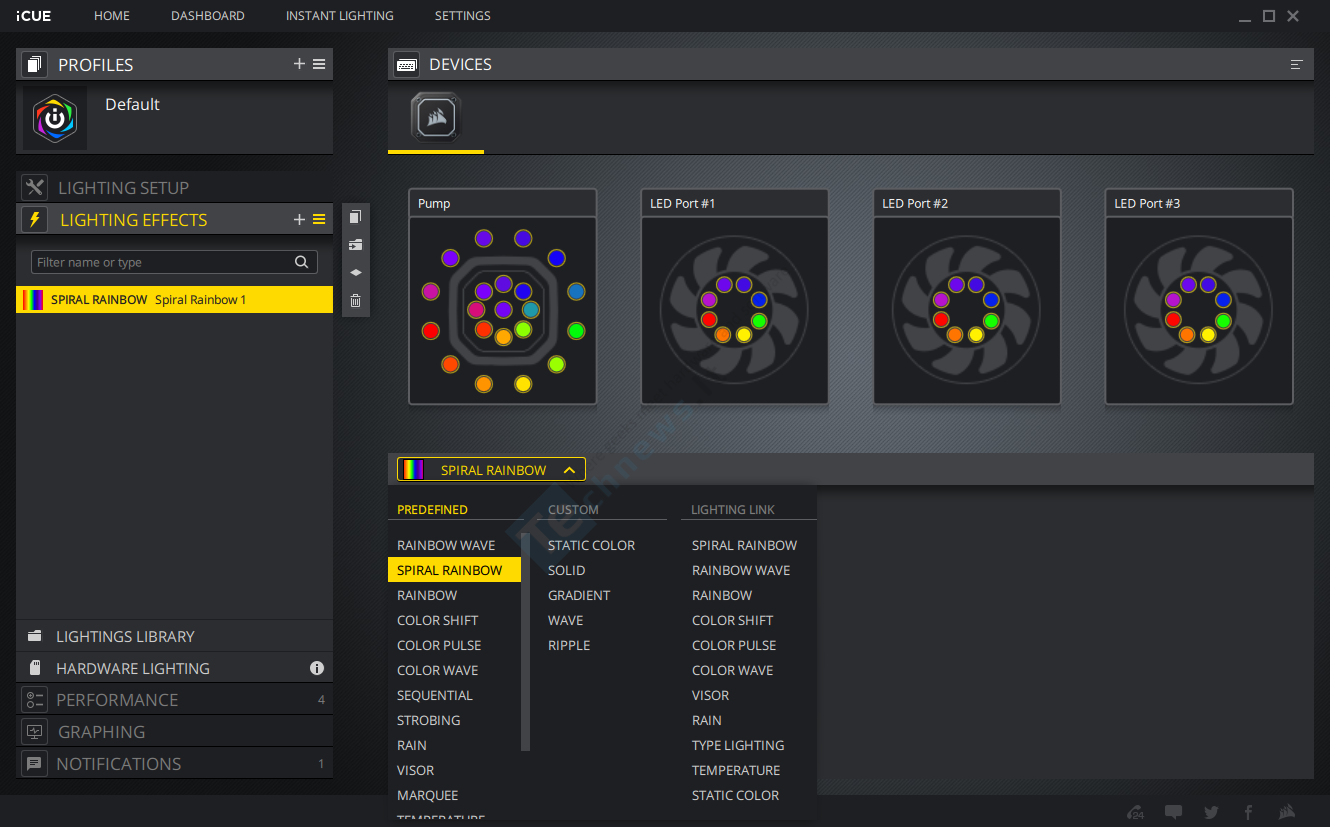Choose predefined Marquee effect
The width and height of the screenshot is (1330, 827).
(x=428, y=795)
